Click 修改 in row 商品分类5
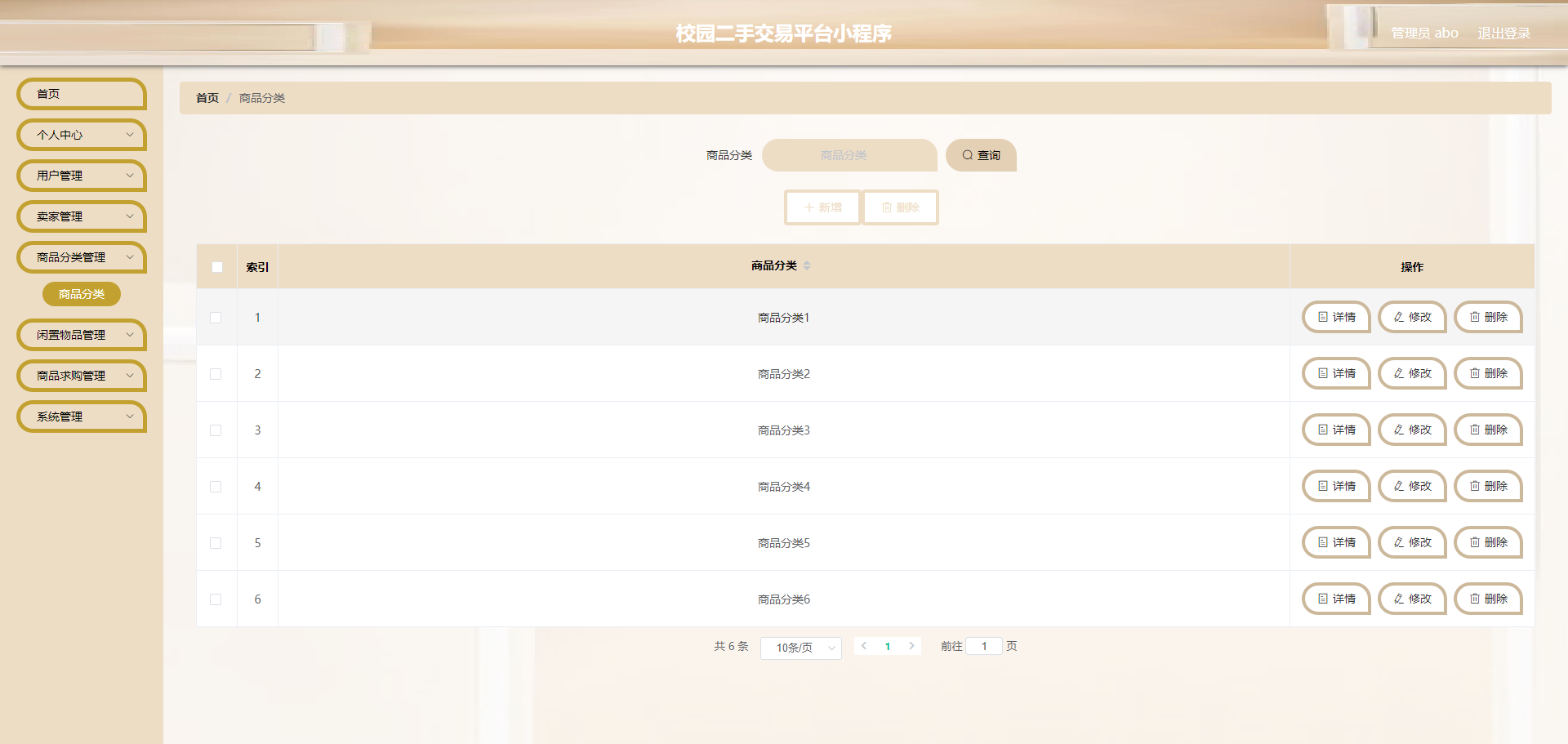 pyautogui.click(x=1412, y=542)
